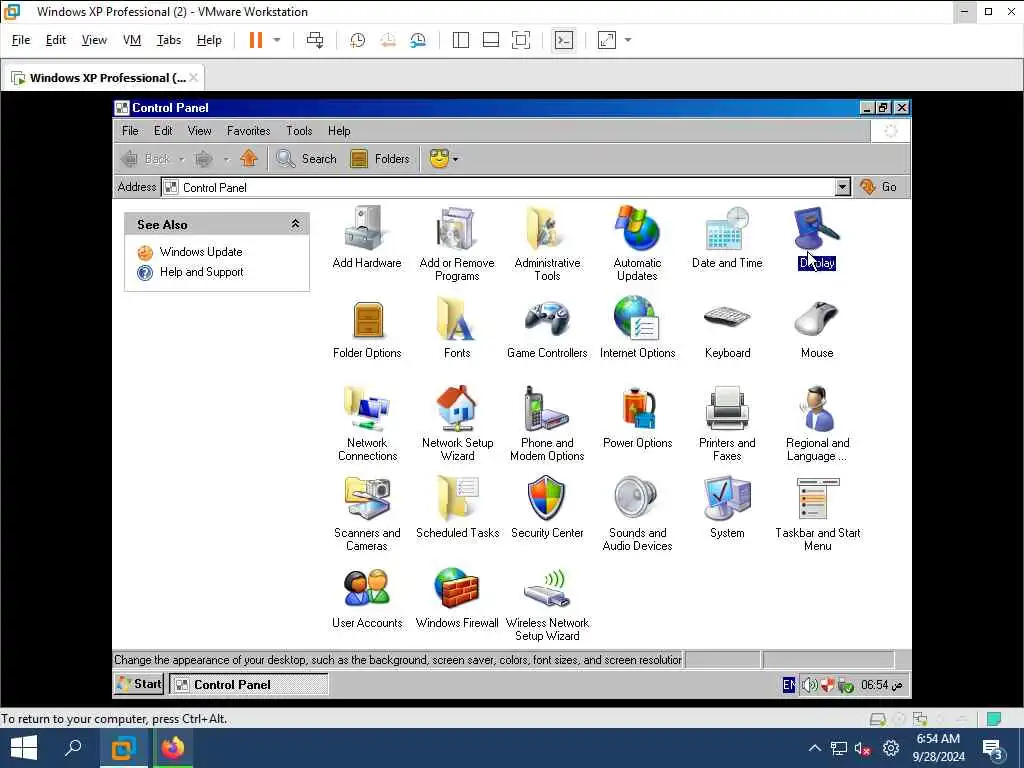
Task: Select the Windows XP Professional VM tab
Action: (103, 78)
